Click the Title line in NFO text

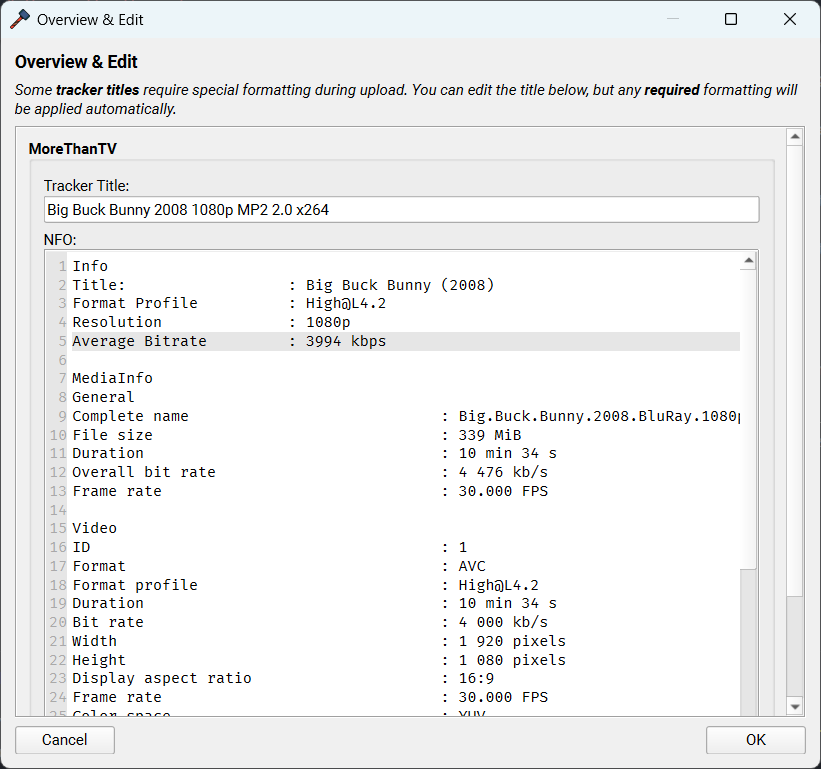[98, 285]
